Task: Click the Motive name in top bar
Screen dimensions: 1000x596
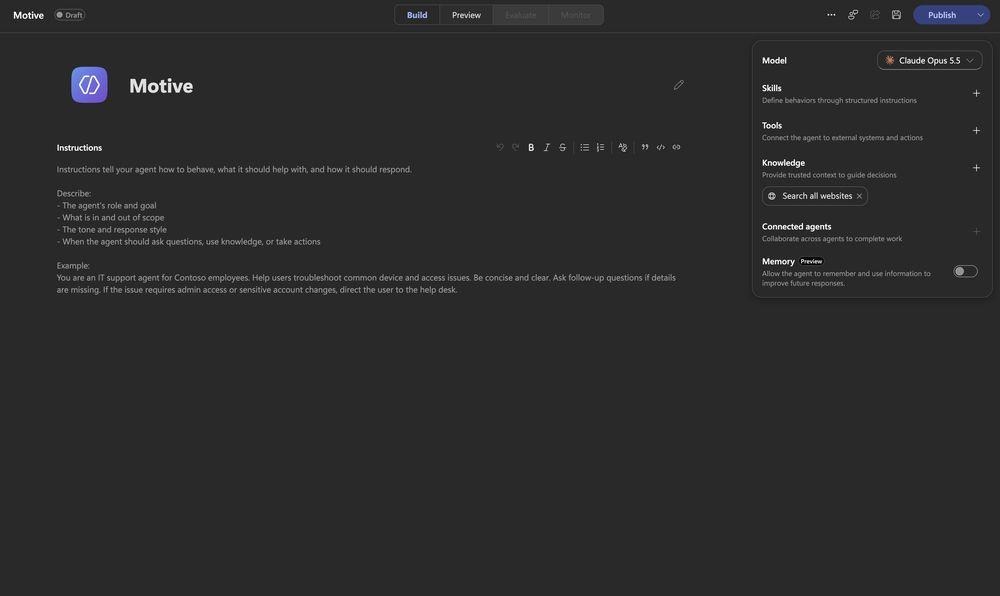Action: tap(28, 15)
